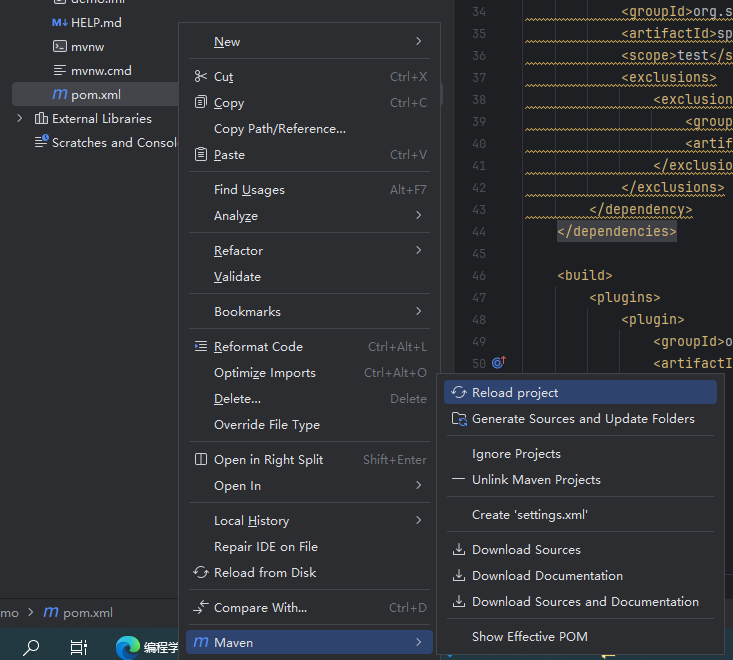Select pom.xml file name in project tree
733x660 pixels.
point(96,95)
